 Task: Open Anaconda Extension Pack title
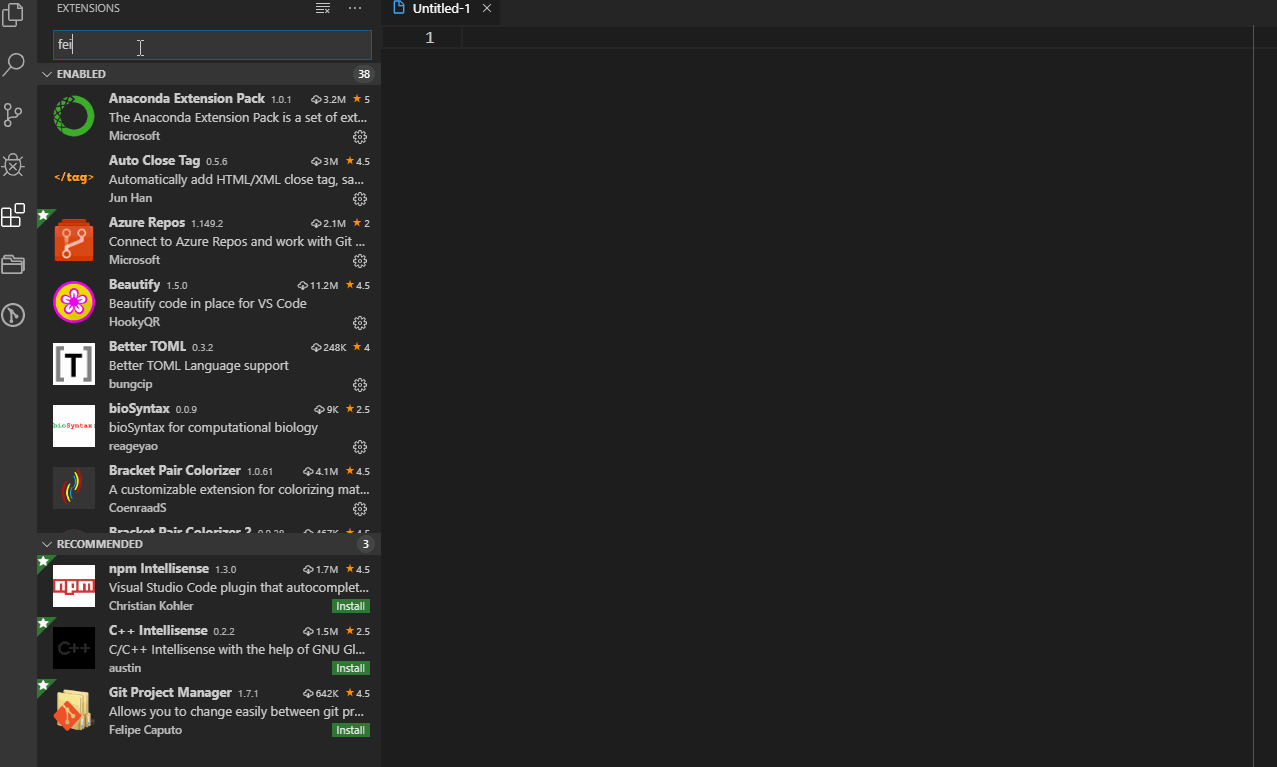pyautogui.click(x=187, y=99)
